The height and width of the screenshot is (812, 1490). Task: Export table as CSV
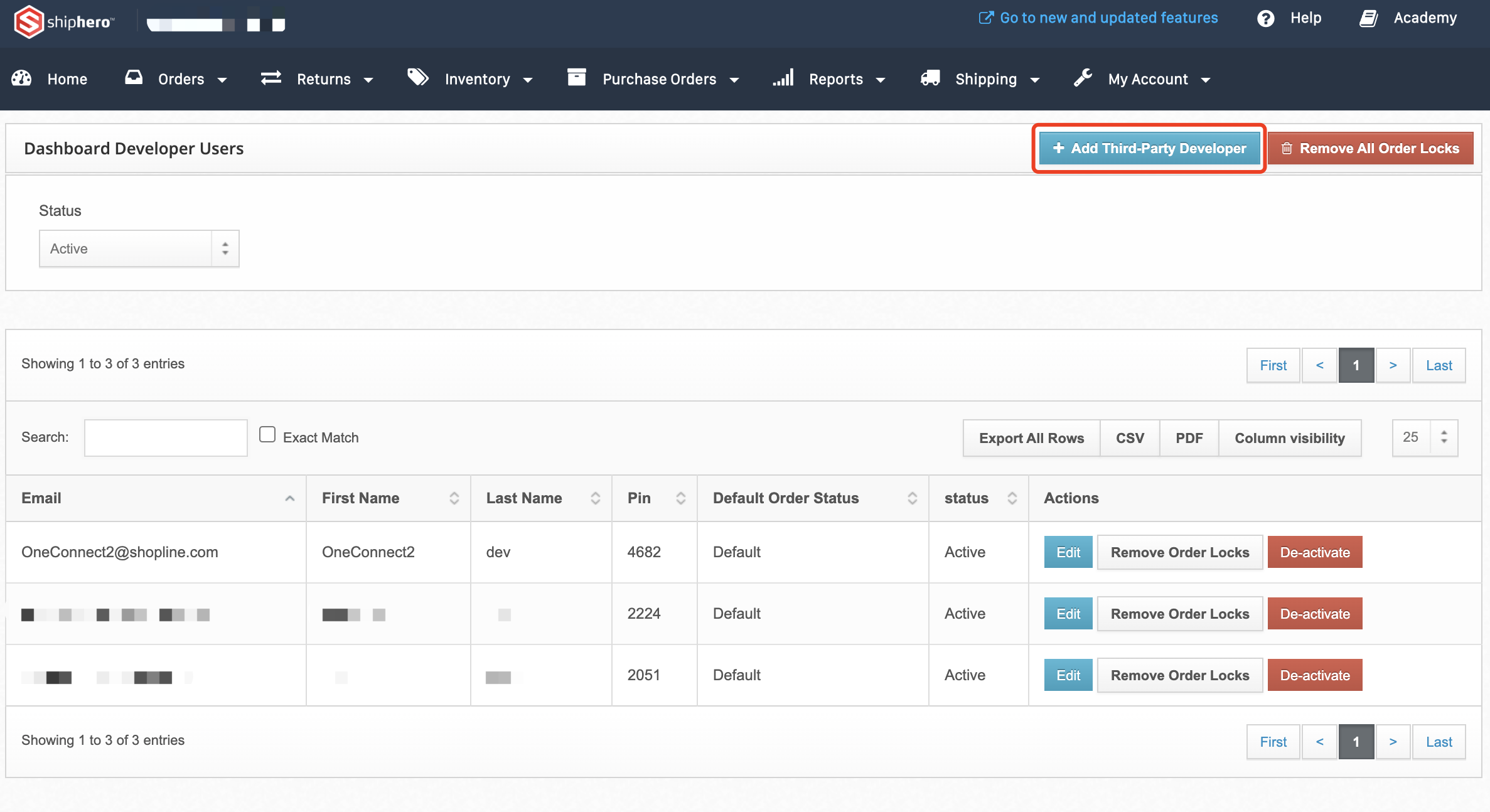coord(1130,438)
